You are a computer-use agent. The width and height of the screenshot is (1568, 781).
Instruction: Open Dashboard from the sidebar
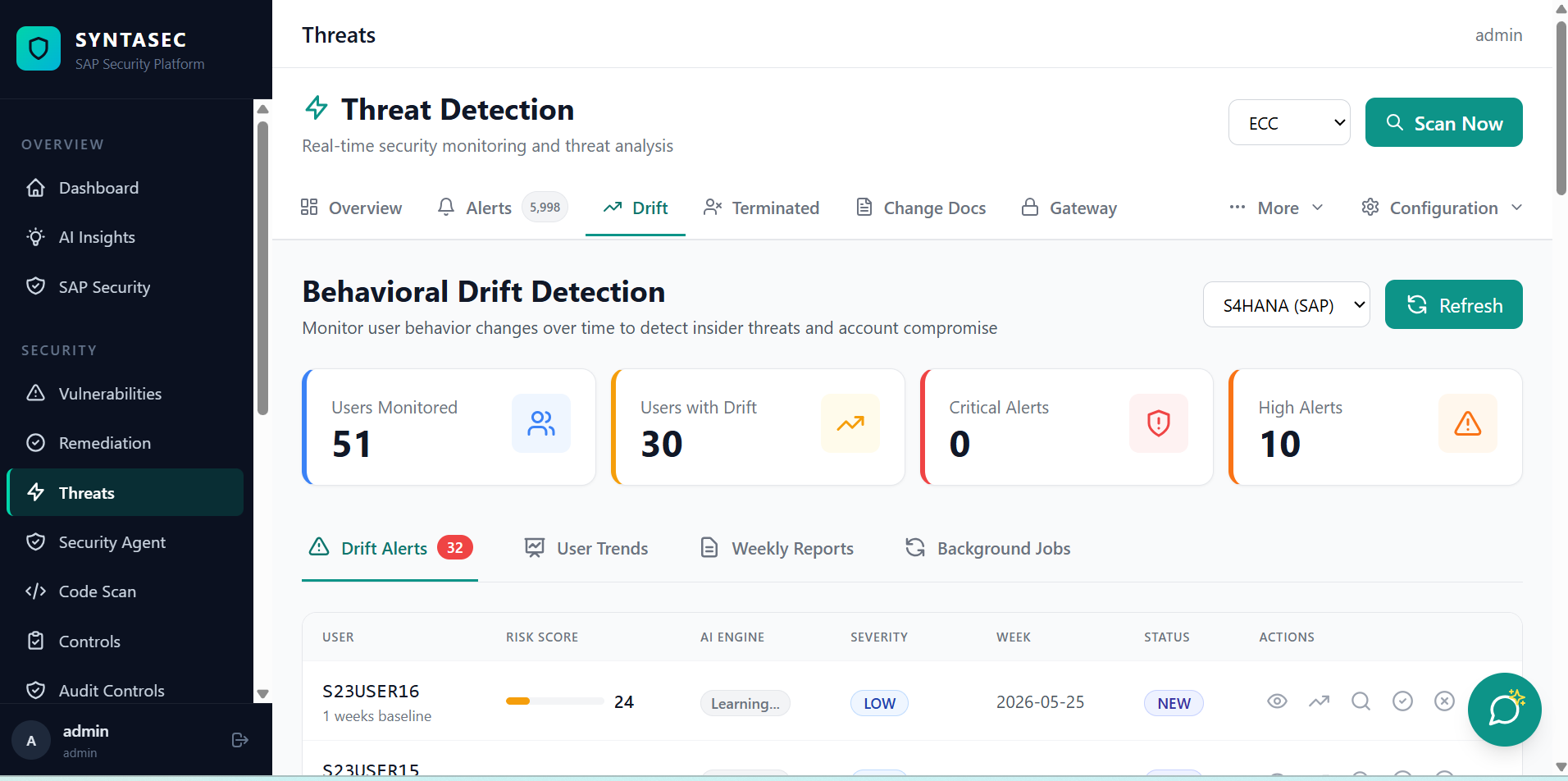[125, 188]
